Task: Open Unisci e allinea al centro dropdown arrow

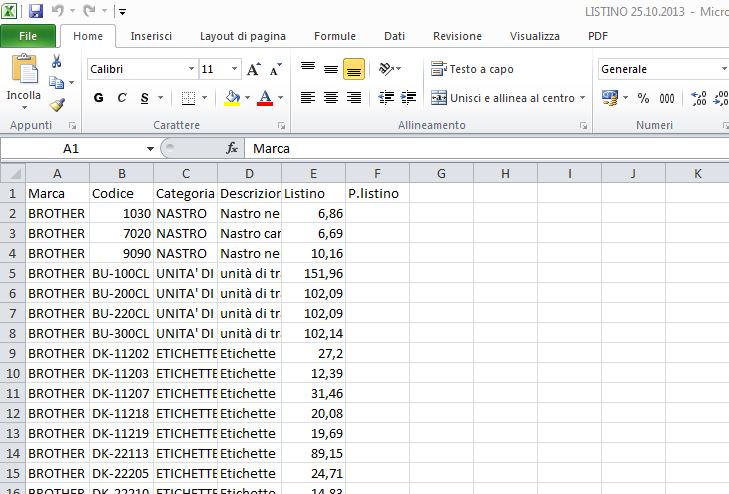Action: click(x=583, y=98)
